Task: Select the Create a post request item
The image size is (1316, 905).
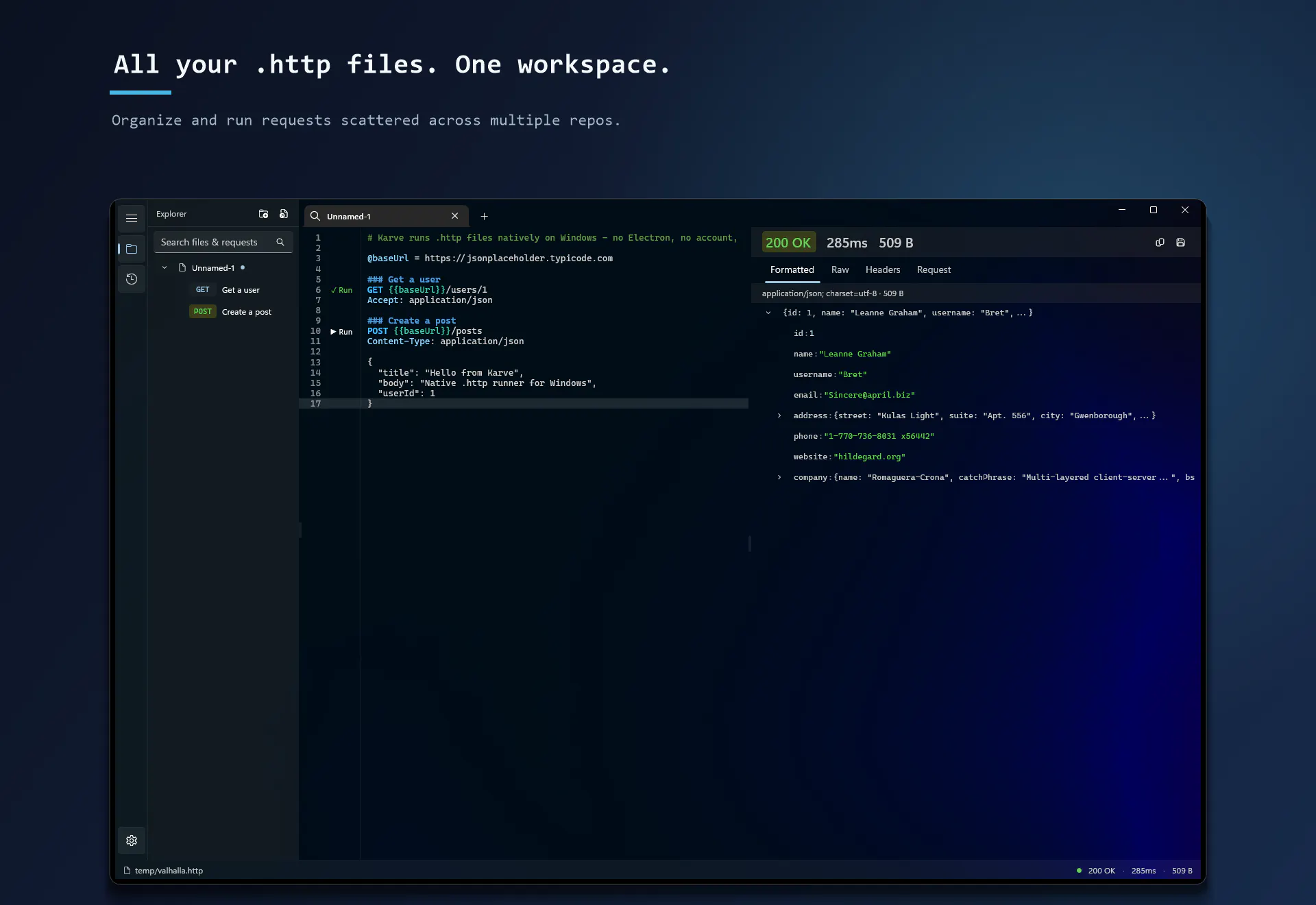Action: click(247, 312)
